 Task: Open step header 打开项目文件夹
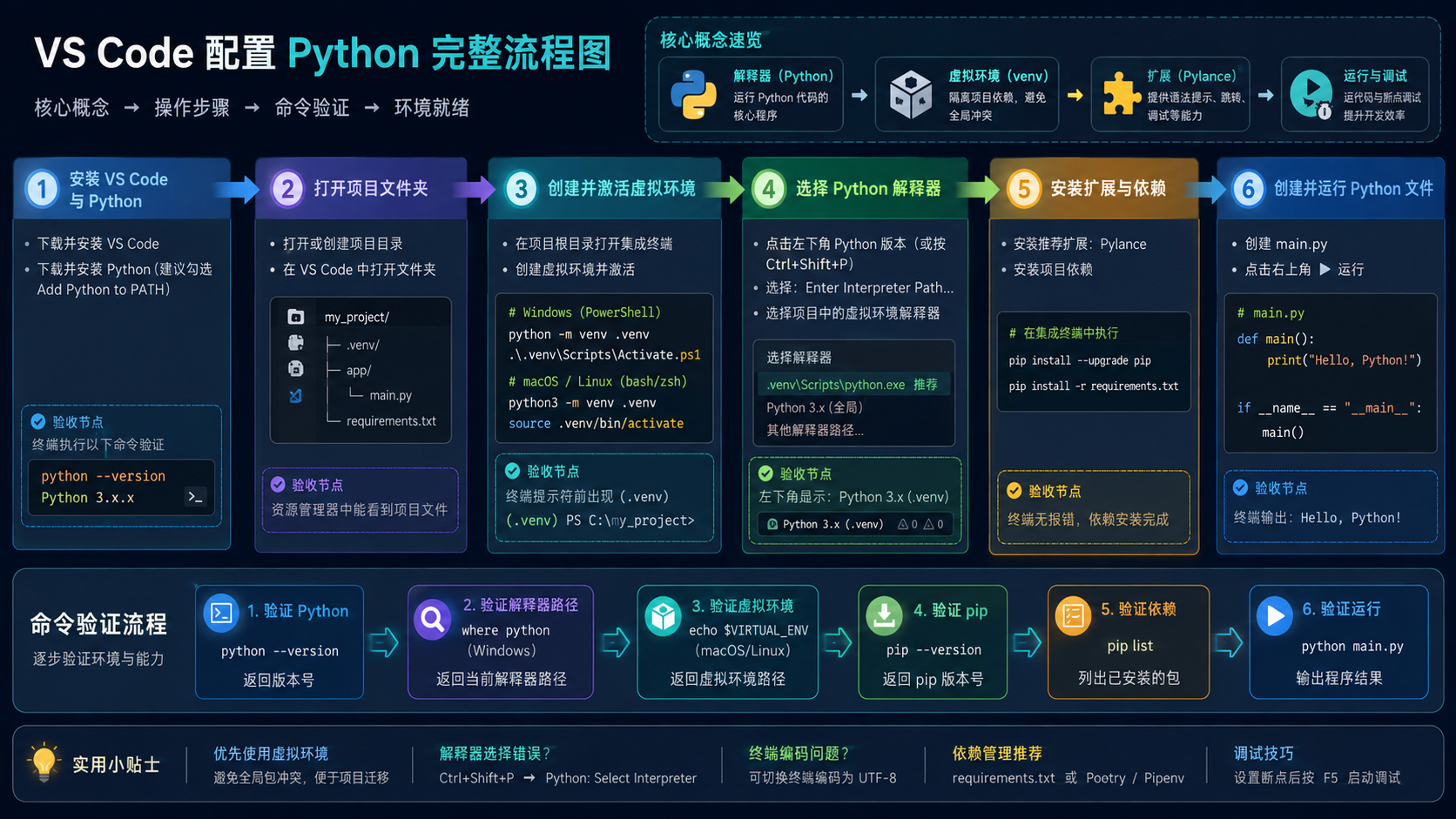[361, 189]
